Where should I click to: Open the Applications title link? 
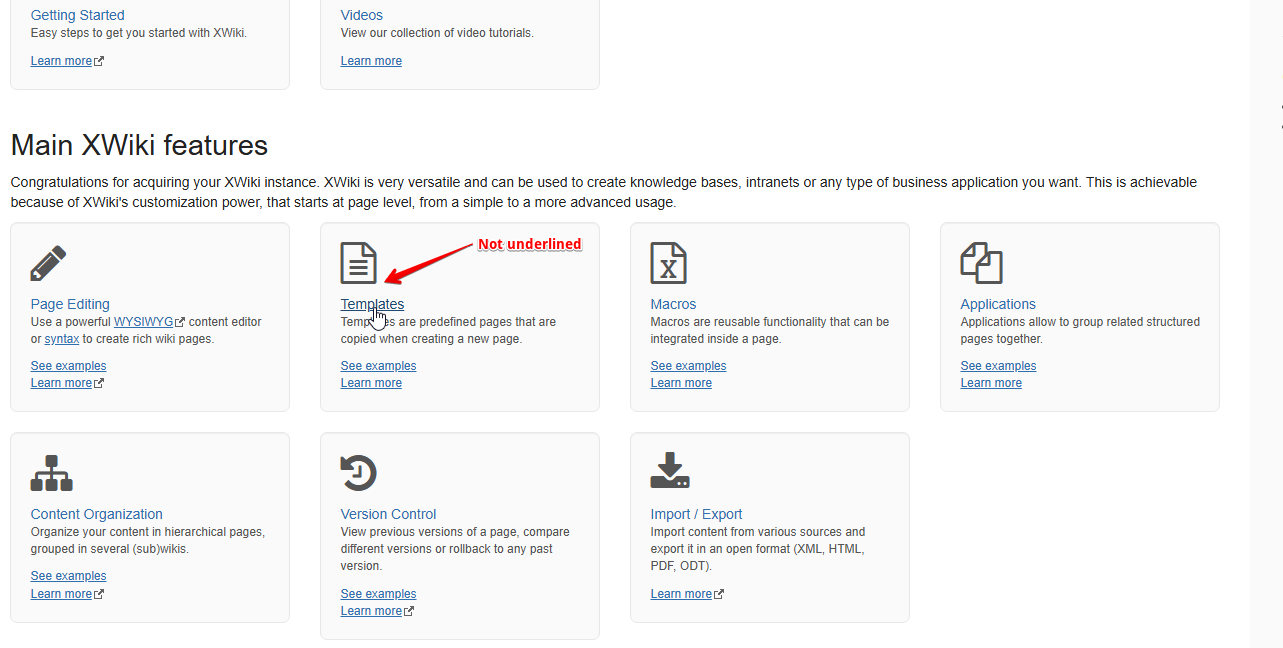click(x=998, y=304)
